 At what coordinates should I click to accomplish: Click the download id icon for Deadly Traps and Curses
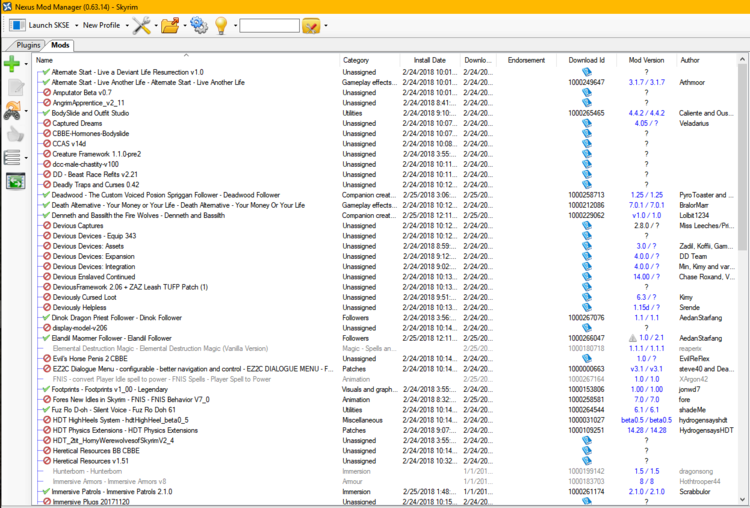[586, 185]
